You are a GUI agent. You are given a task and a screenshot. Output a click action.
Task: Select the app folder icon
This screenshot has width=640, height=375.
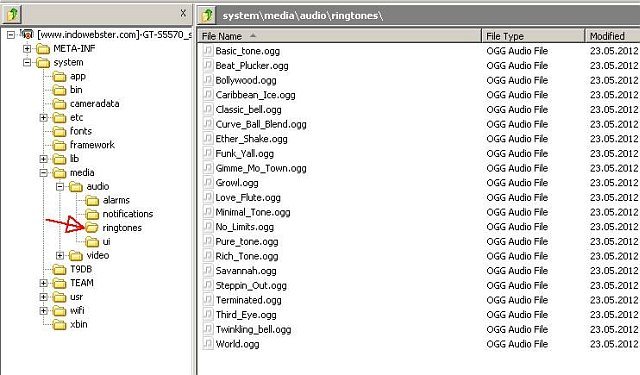tap(60, 77)
